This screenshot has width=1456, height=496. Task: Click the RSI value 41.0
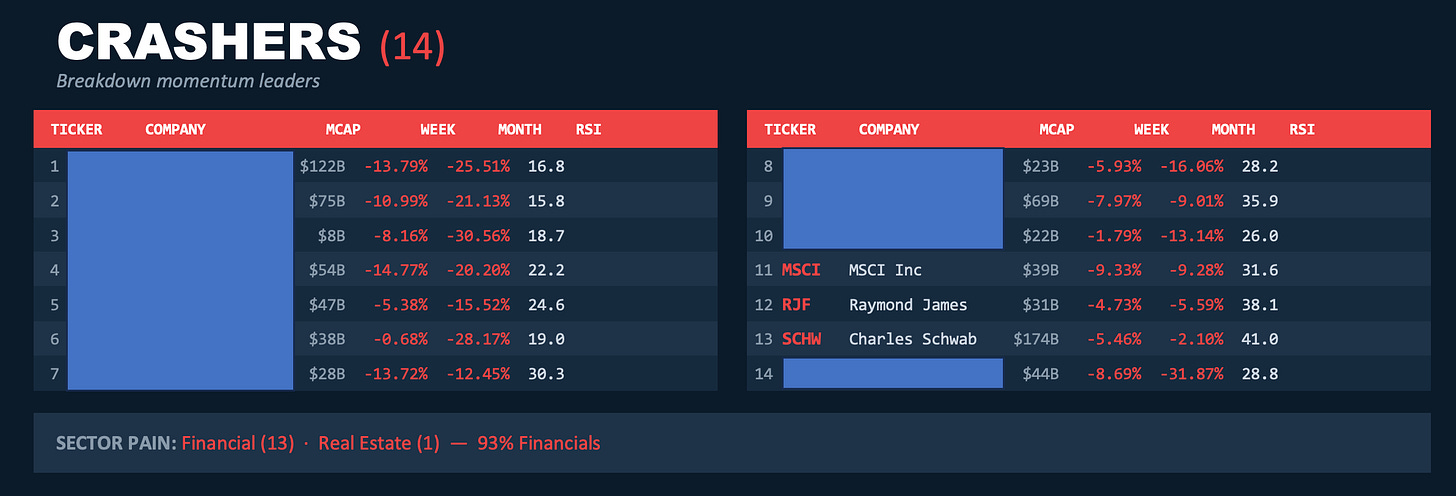click(1260, 339)
